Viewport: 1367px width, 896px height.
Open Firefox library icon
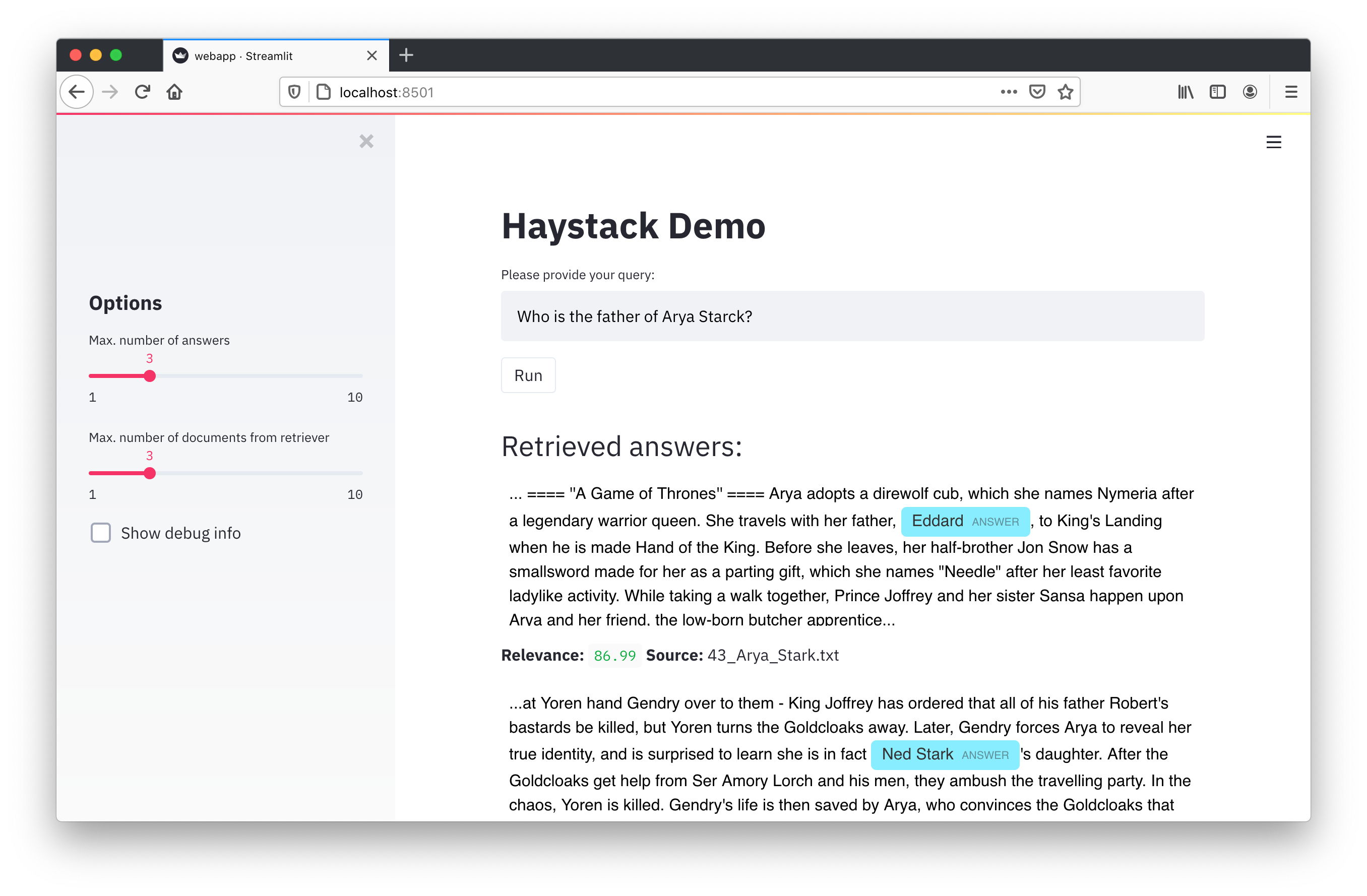click(1186, 92)
